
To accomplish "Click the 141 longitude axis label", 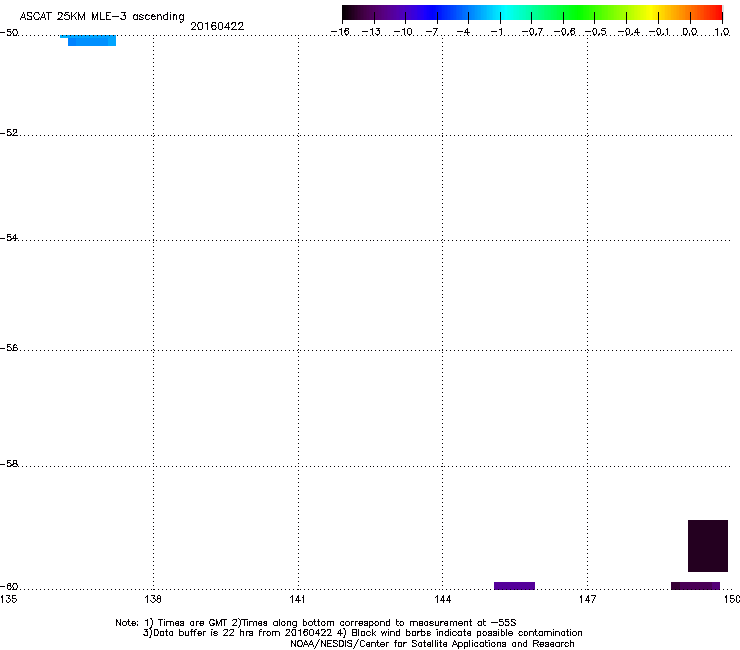I will 298,599.
